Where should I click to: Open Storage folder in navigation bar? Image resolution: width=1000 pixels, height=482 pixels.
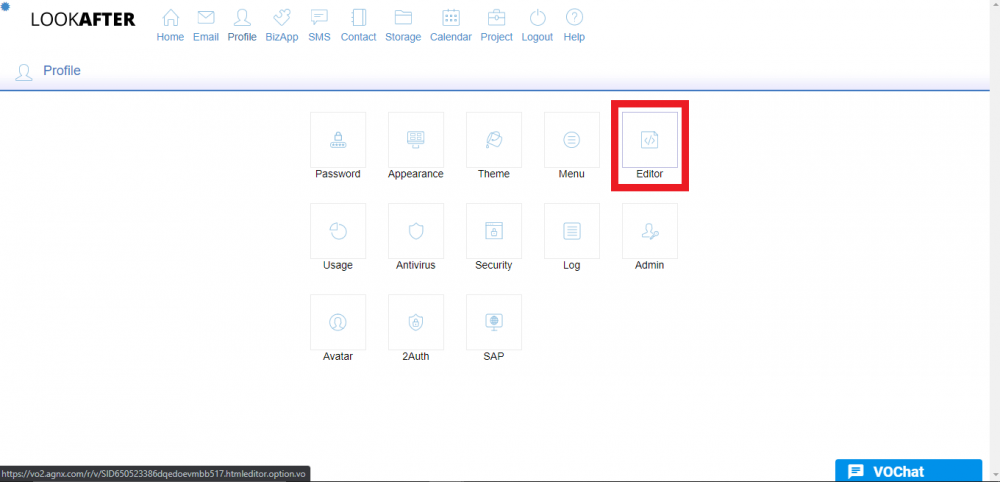403,26
